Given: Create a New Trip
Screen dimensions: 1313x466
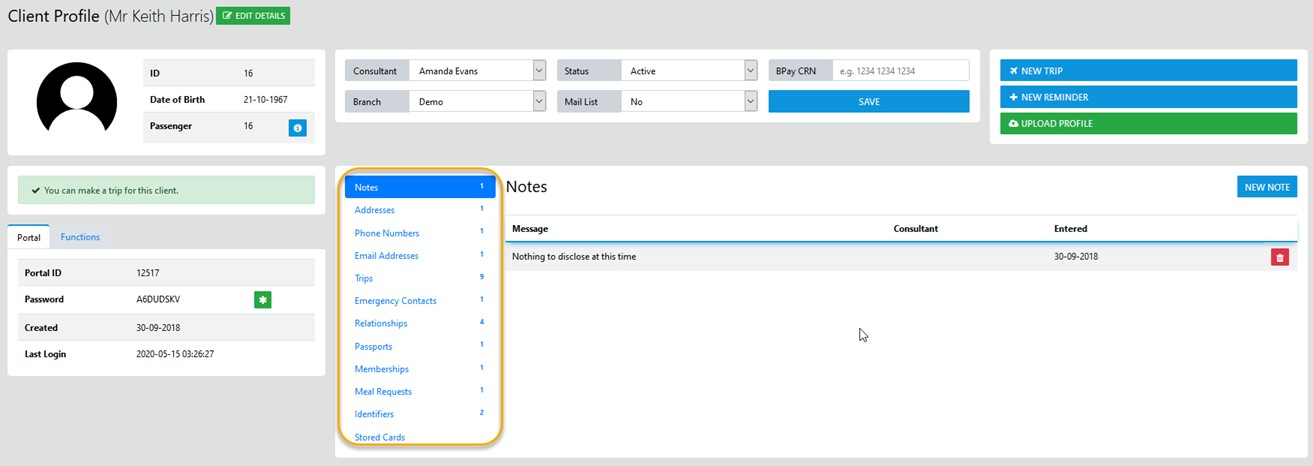Looking at the screenshot, I should point(1148,71).
